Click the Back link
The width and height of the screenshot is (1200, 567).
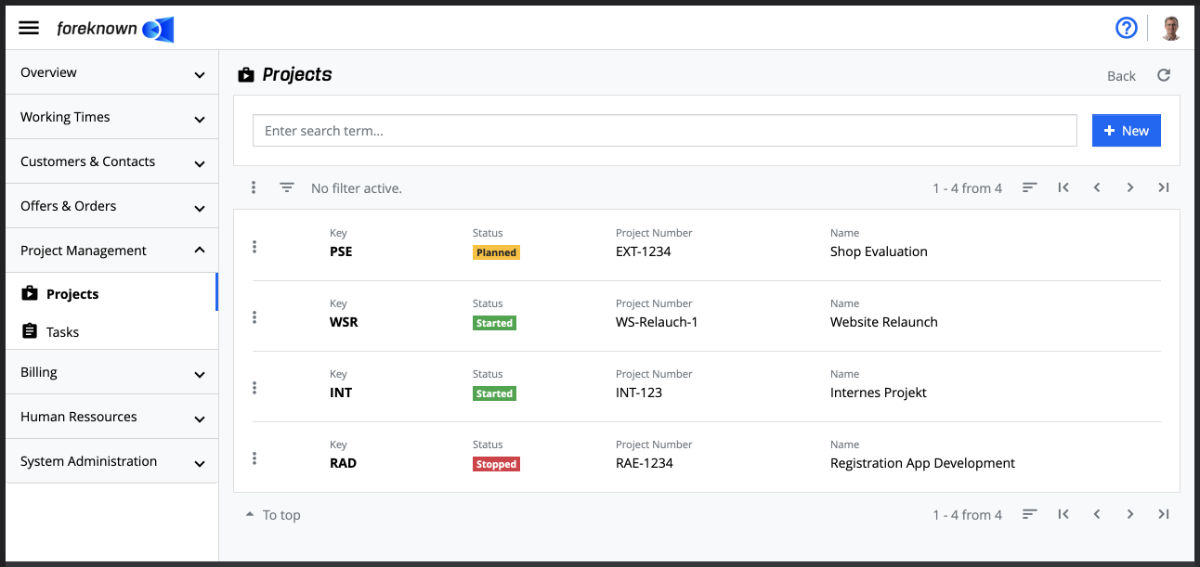click(x=1121, y=76)
